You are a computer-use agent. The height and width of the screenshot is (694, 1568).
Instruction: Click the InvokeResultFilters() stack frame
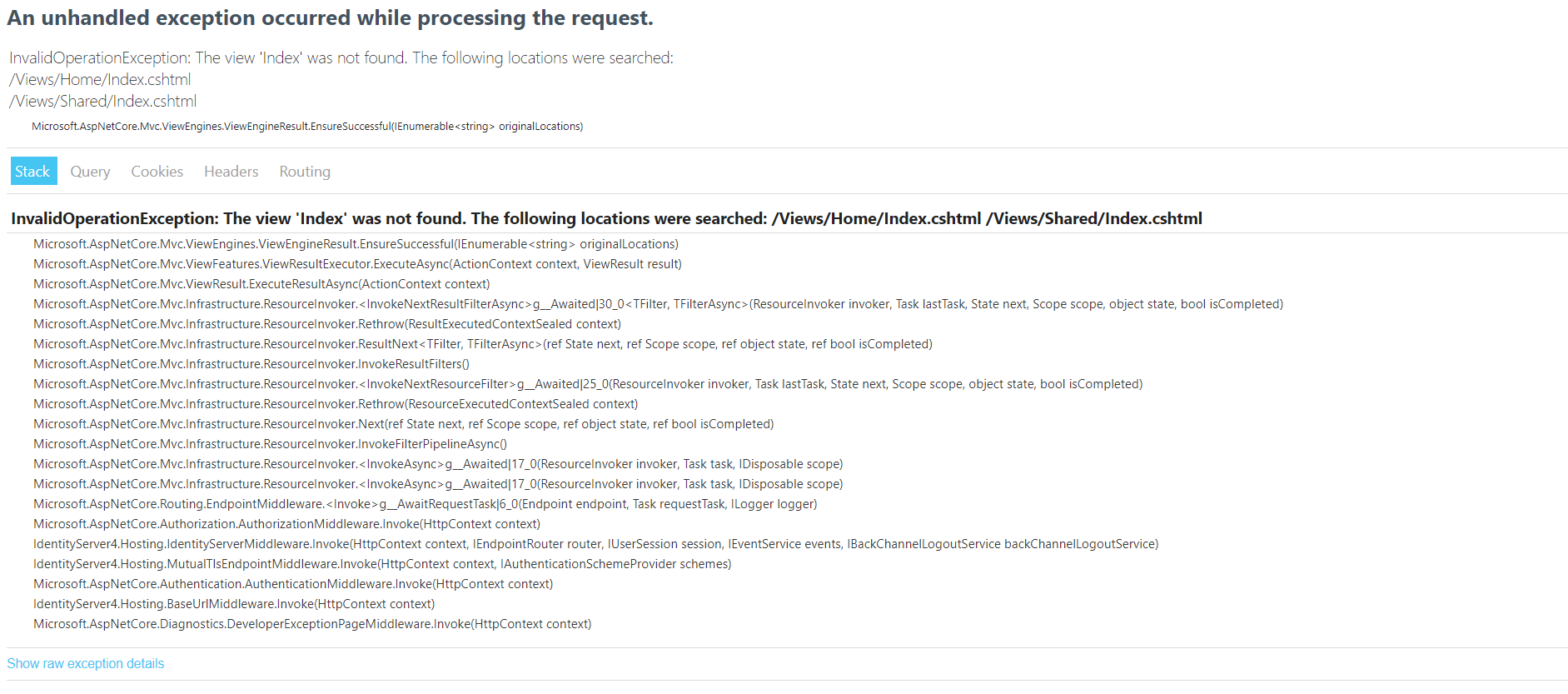click(251, 364)
